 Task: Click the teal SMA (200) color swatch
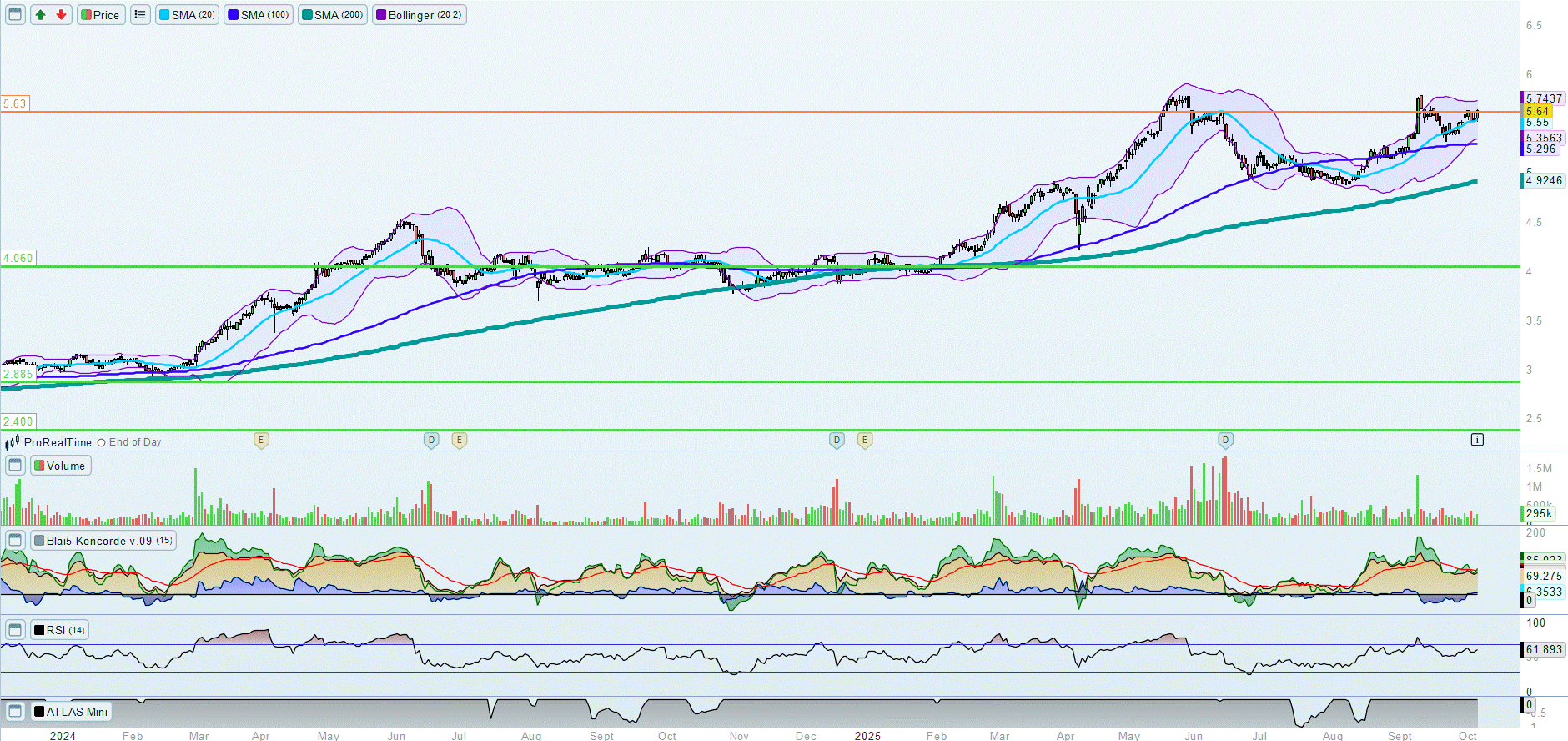(x=308, y=15)
